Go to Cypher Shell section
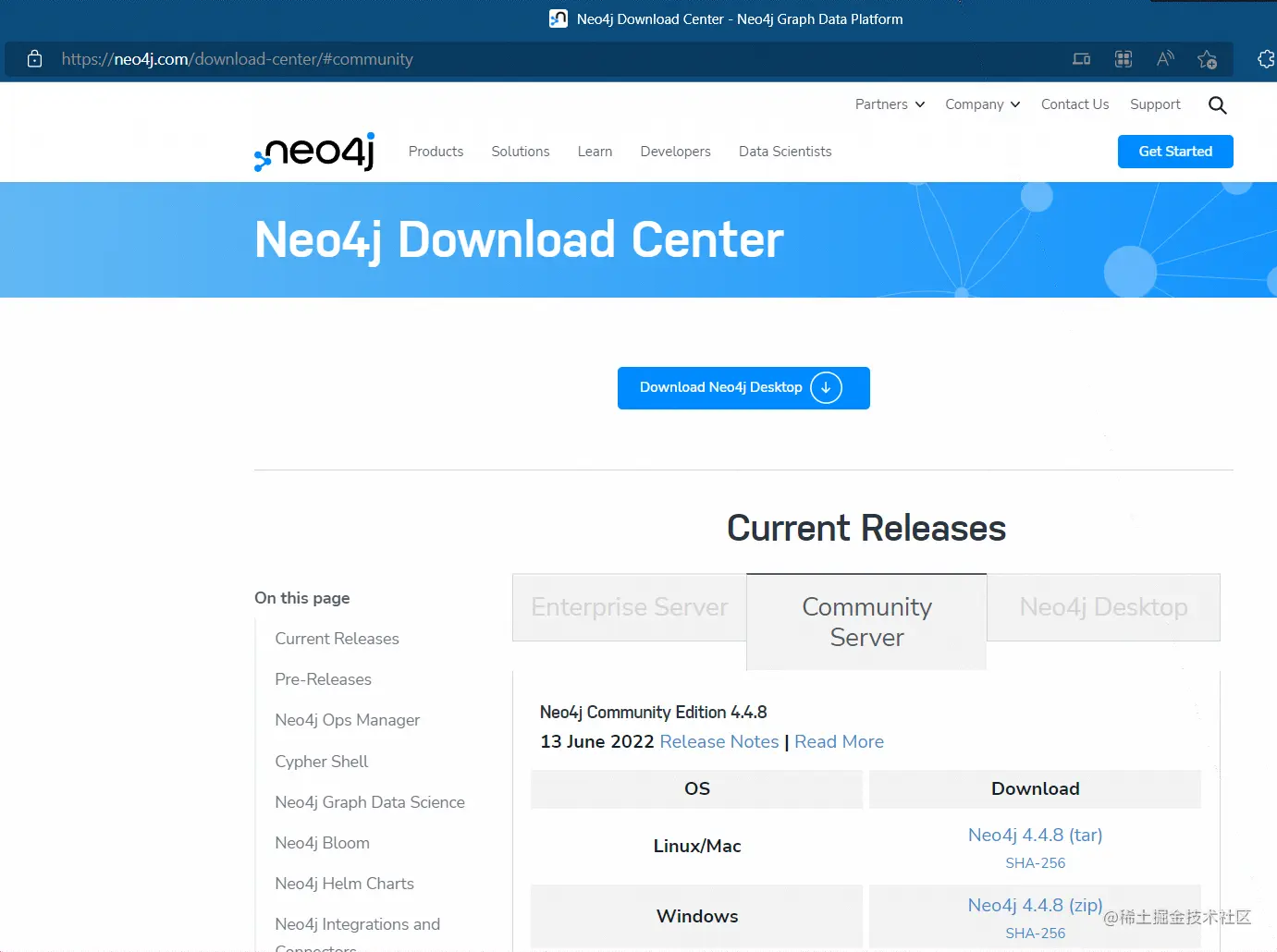The image size is (1277, 952). (x=321, y=762)
